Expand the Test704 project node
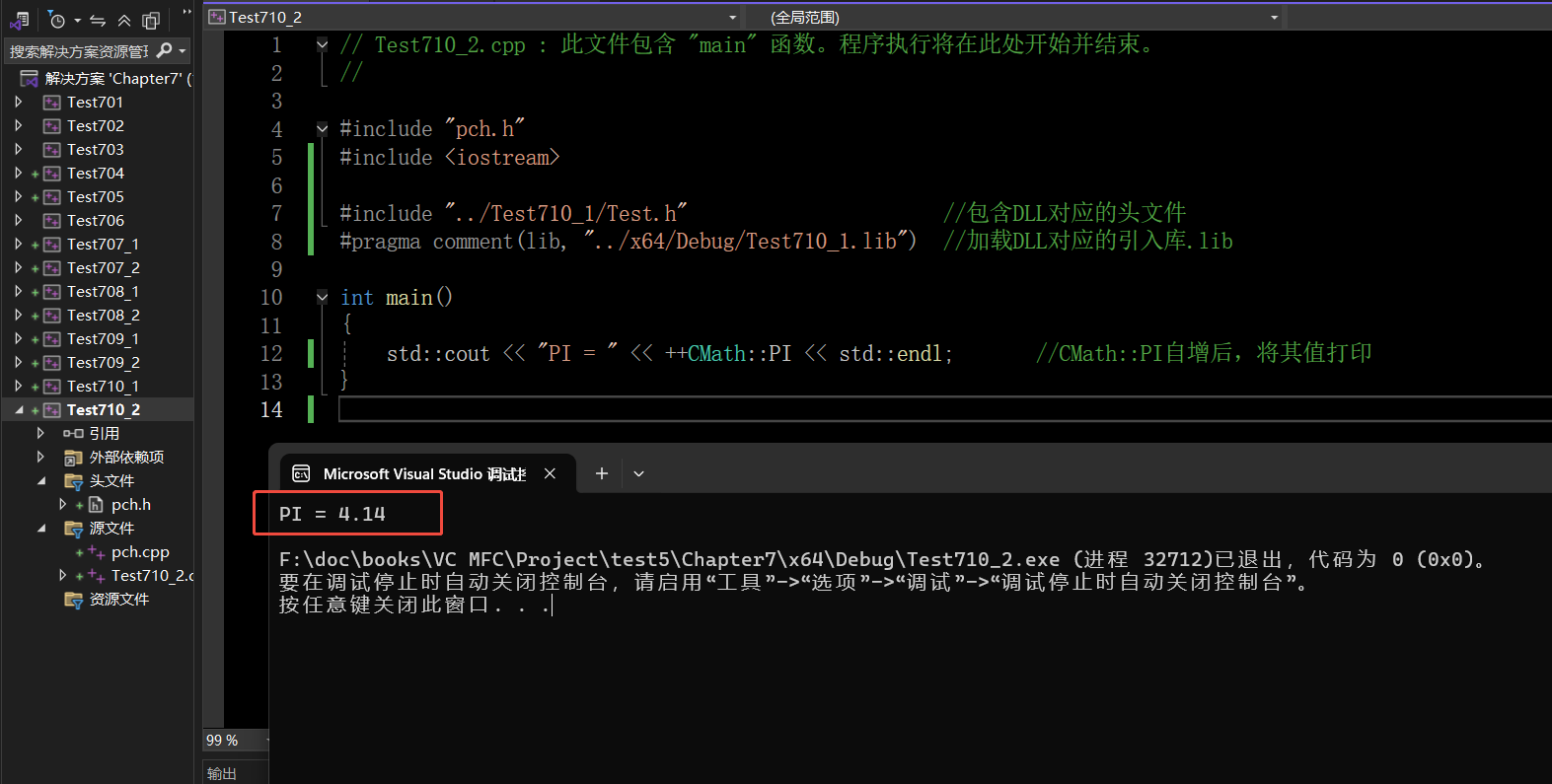This screenshot has width=1552, height=784. pos(19,174)
